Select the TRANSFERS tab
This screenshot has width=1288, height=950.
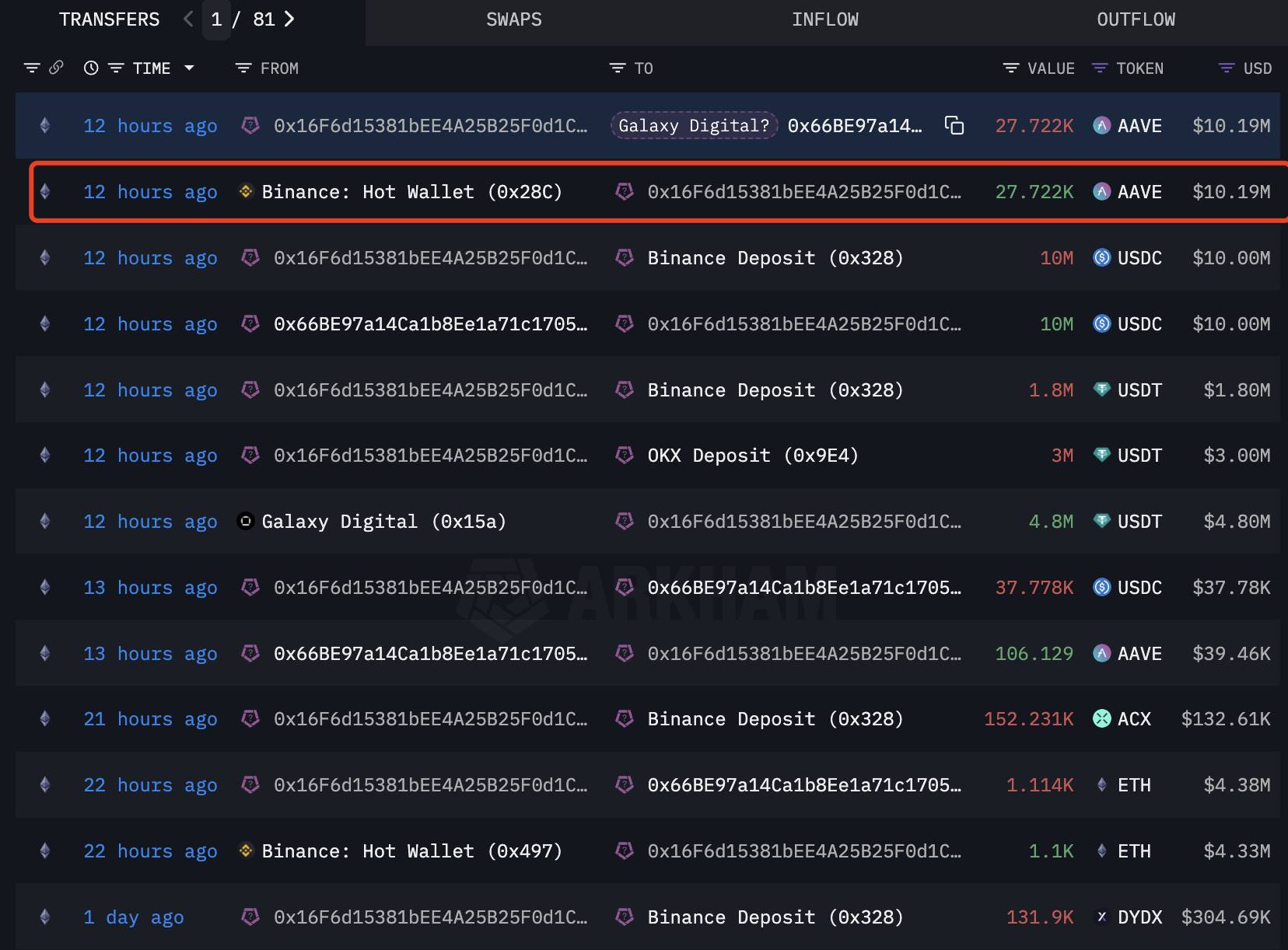point(109,20)
